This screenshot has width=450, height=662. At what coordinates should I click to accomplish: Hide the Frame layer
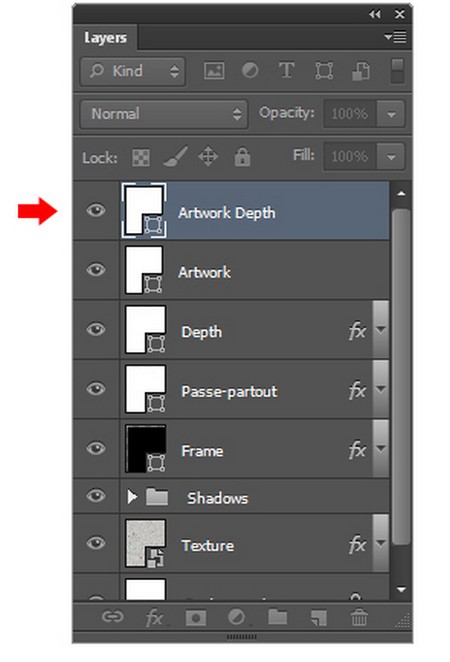(x=96, y=448)
